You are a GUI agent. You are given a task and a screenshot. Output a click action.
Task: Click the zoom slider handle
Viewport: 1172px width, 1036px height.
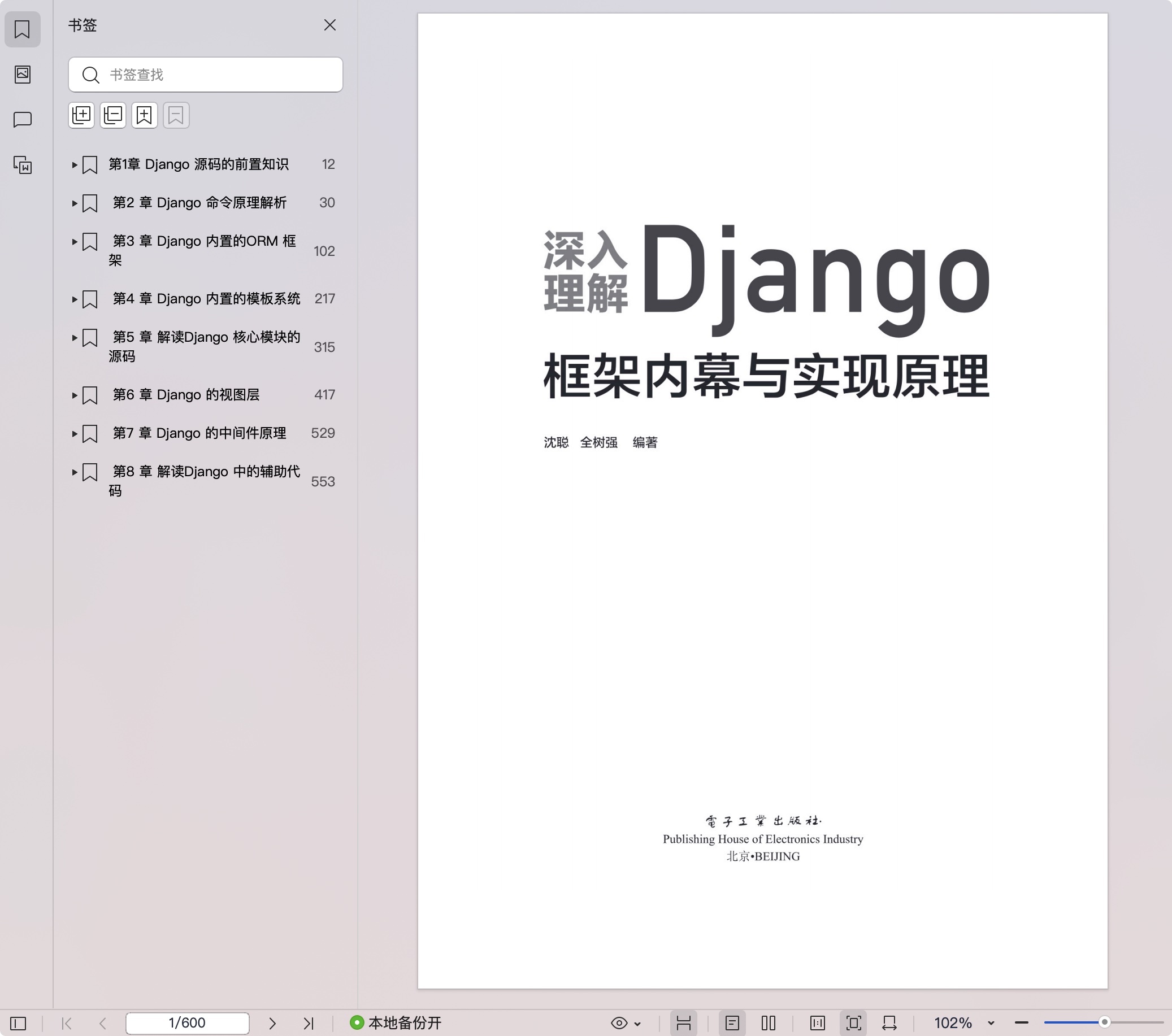click(x=1104, y=1022)
